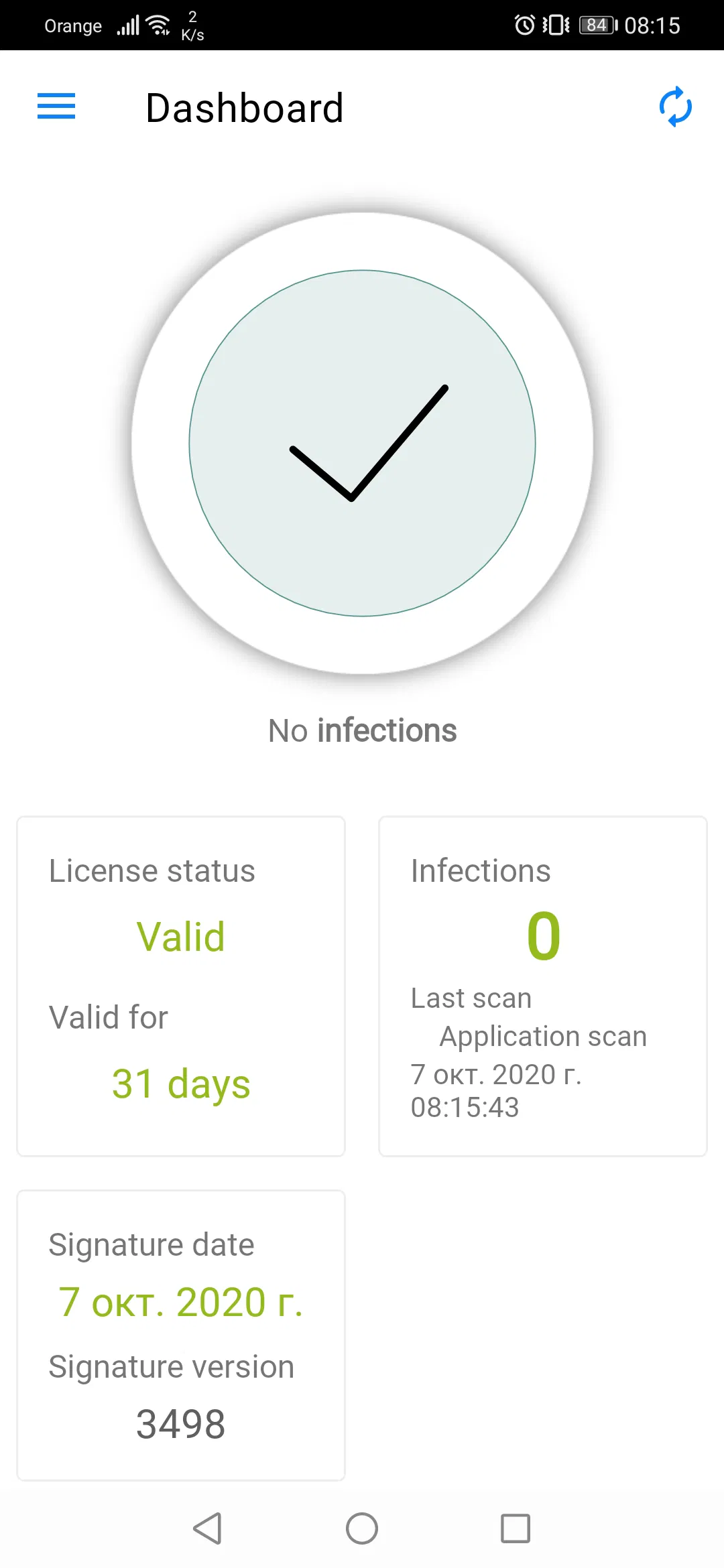The height and width of the screenshot is (1568, 724).
Task: Tap the alarm icon in status bar
Action: pos(524,25)
